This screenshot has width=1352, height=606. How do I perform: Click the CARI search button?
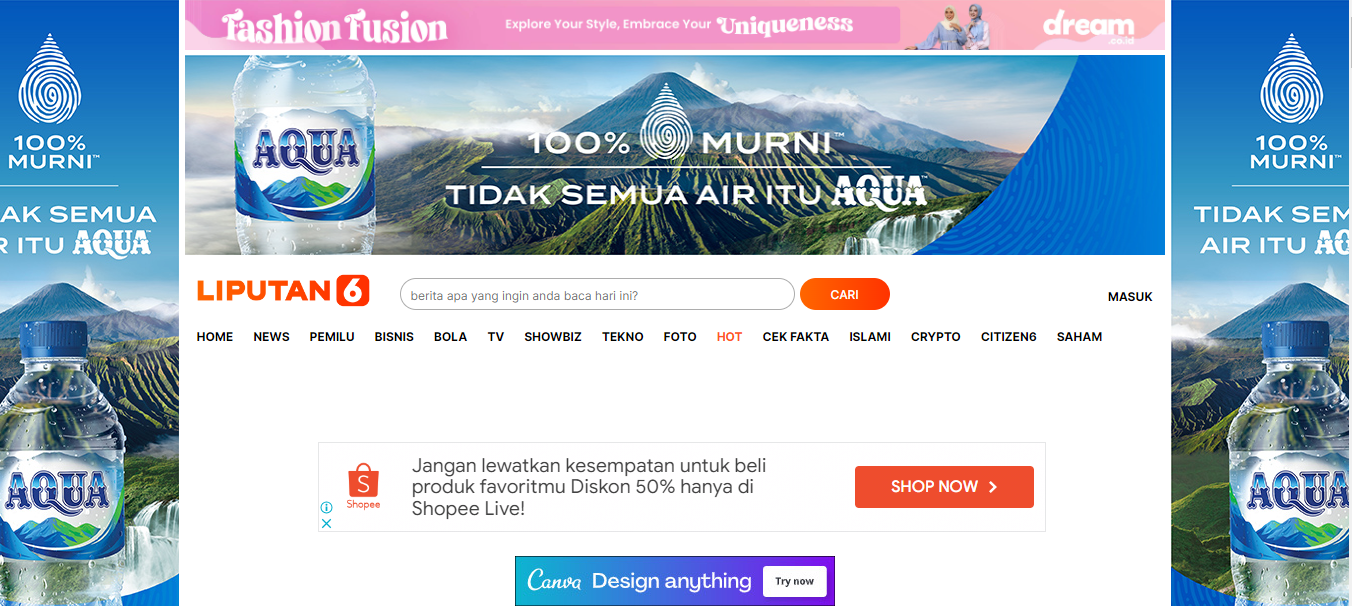point(845,294)
